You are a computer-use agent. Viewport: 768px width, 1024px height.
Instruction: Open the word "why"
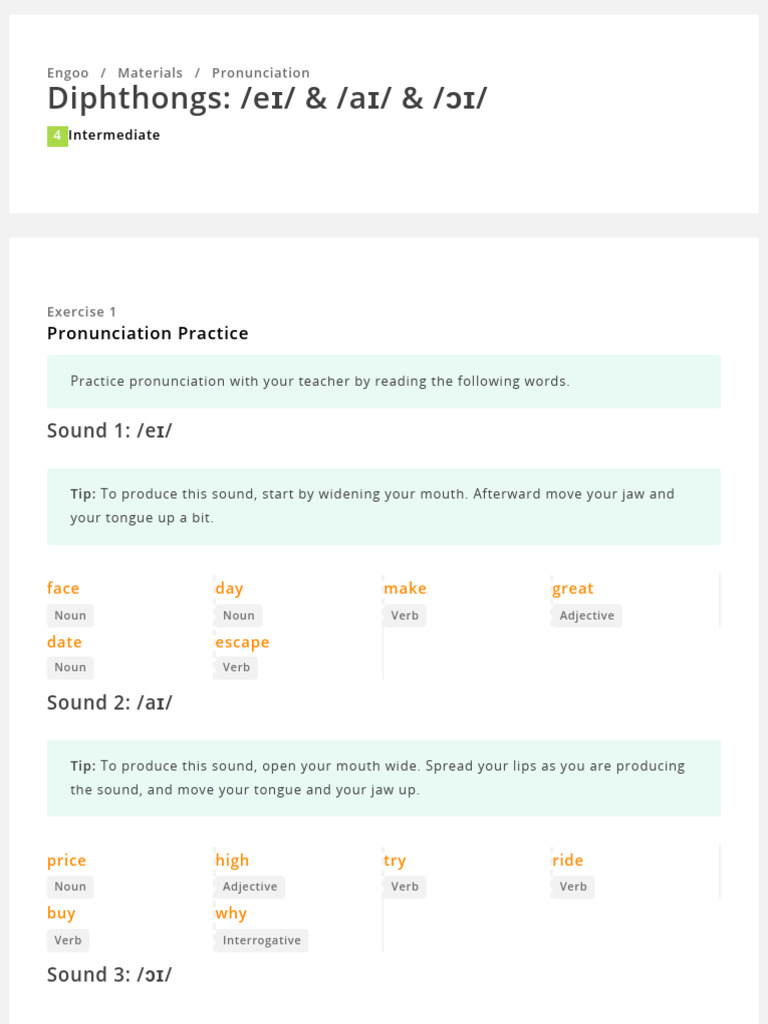coord(231,913)
